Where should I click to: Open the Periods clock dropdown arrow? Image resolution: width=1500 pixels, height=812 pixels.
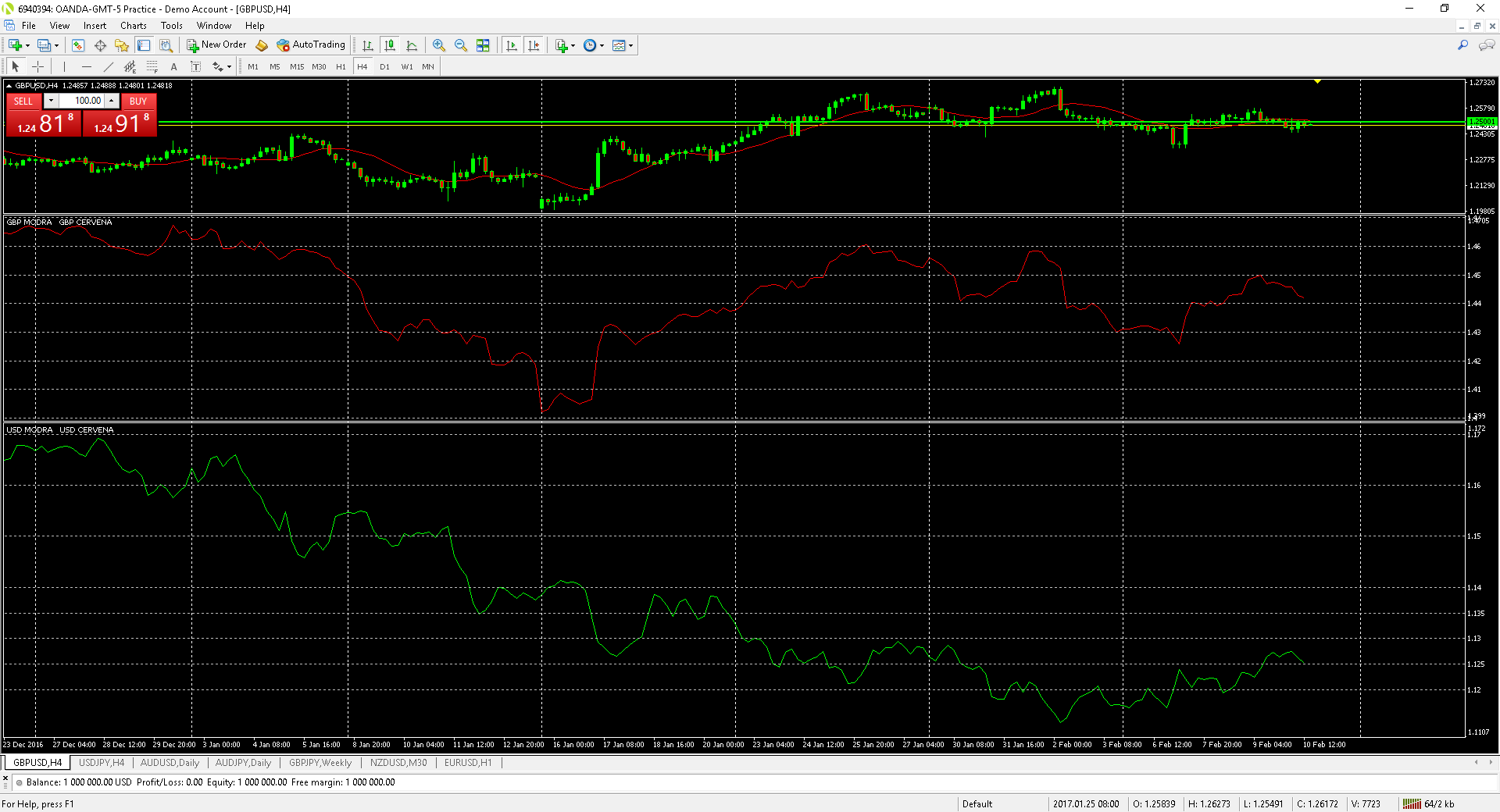coord(602,45)
